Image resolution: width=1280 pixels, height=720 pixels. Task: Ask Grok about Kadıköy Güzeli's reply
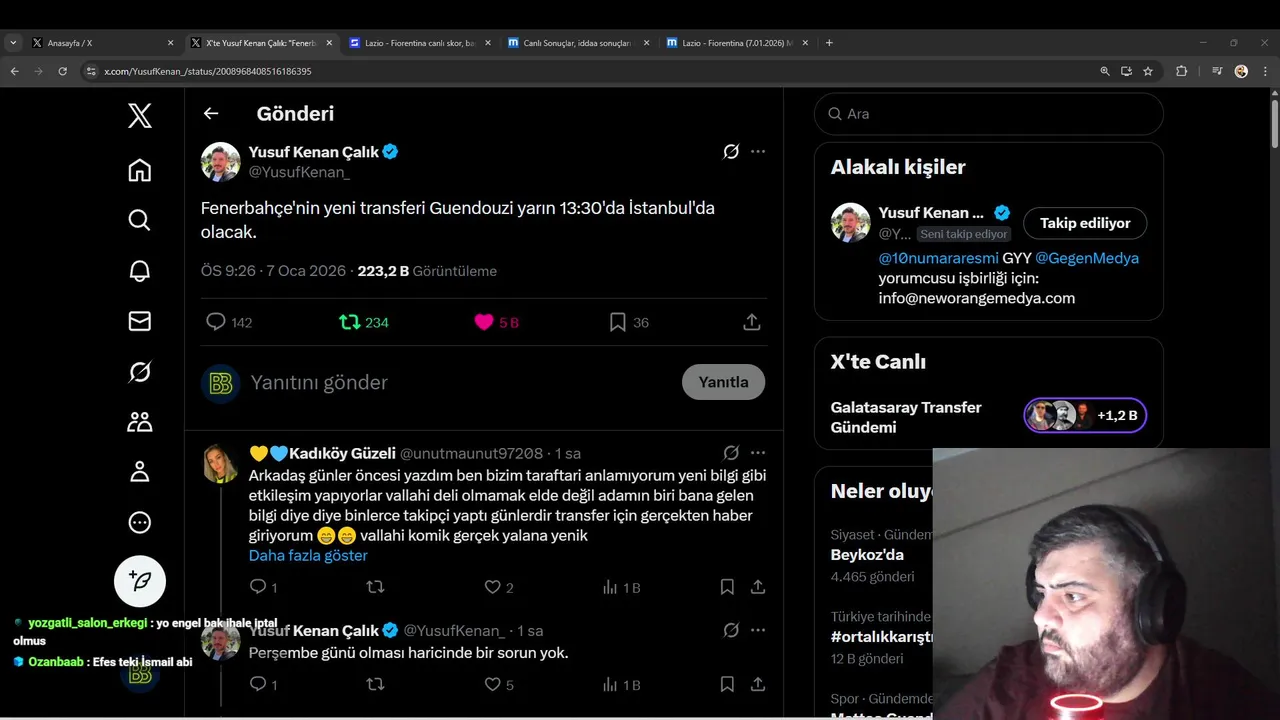tap(731, 453)
